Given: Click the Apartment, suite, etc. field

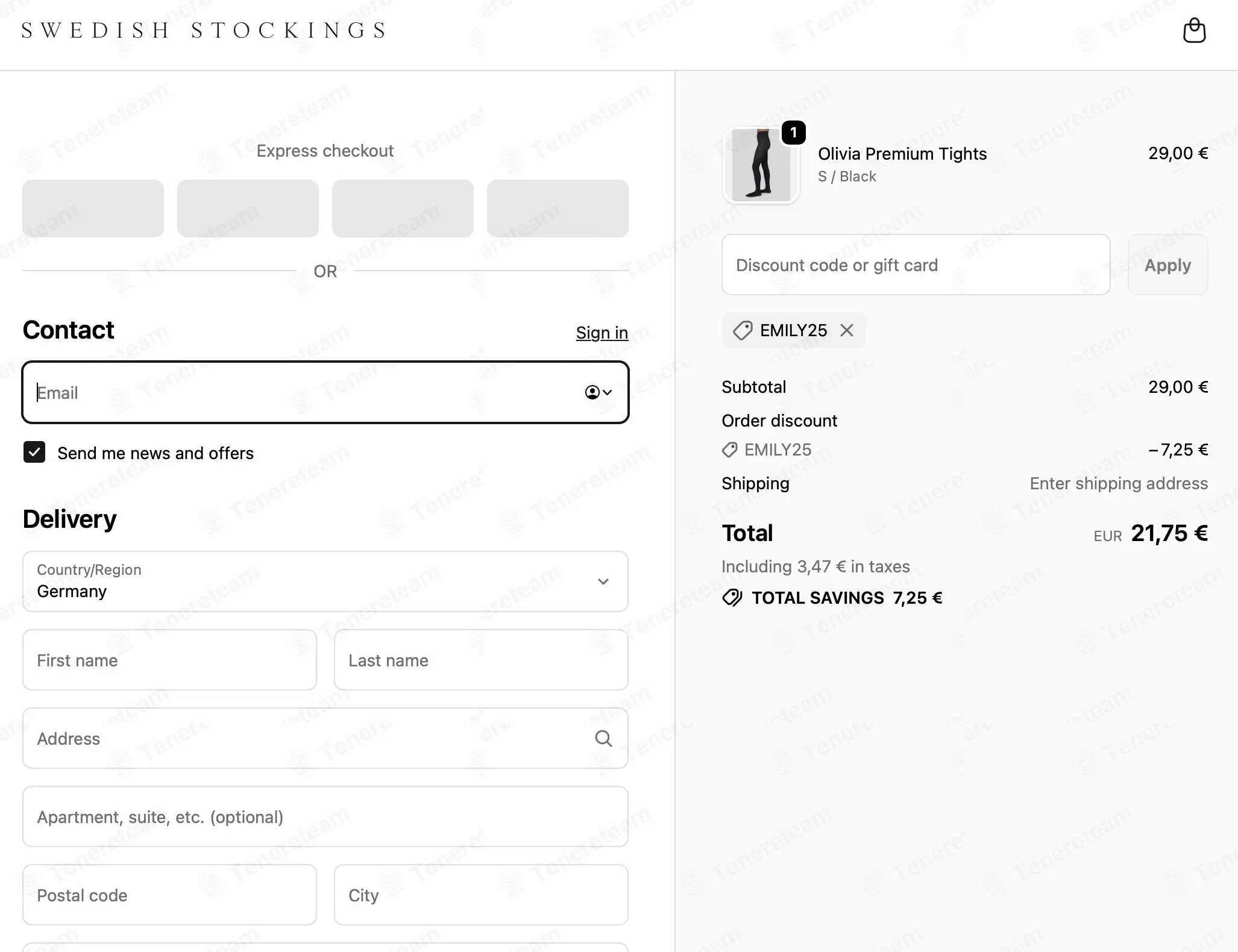Looking at the screenshot, I should pos(325,816).
